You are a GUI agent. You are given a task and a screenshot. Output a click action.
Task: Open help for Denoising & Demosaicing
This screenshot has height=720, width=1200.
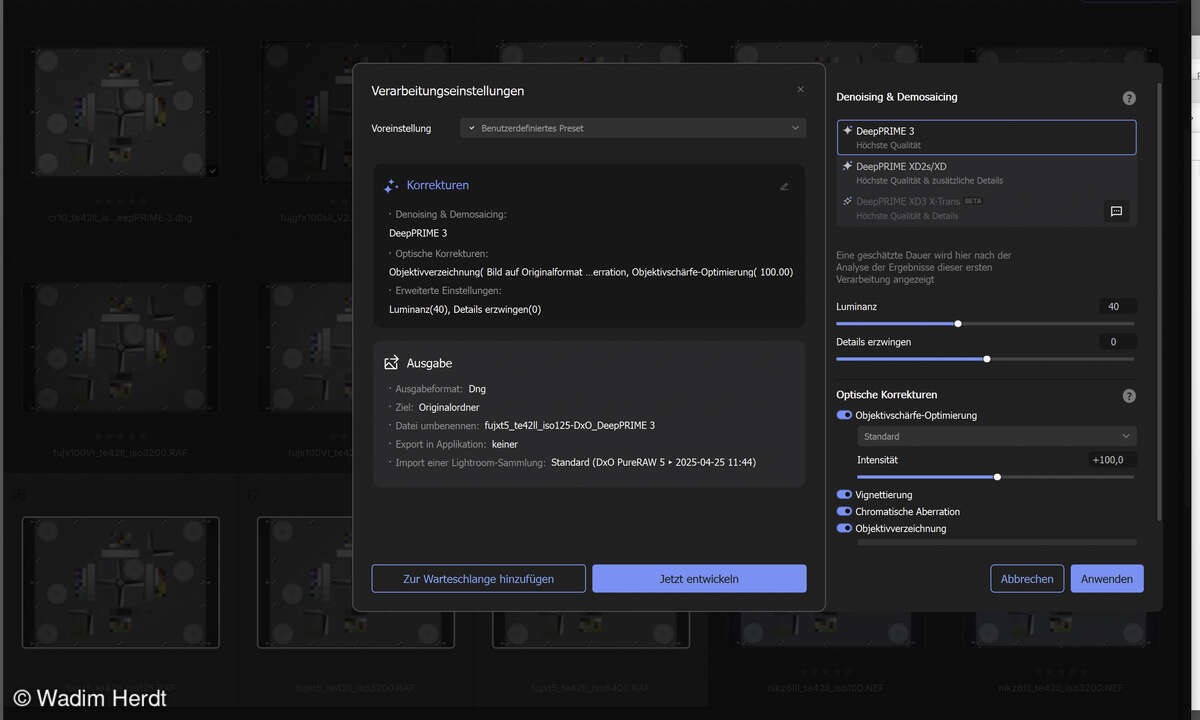tap(1129, 98)
